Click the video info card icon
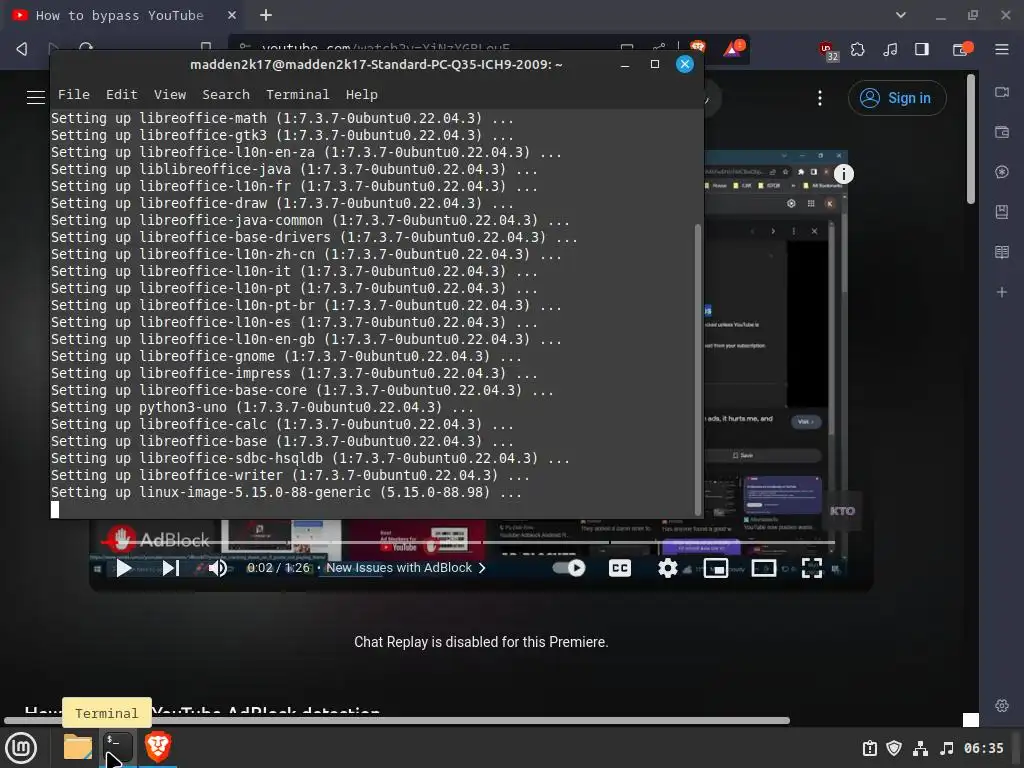Image resolution: width=1024 pixels, height=768 pixels. (843, 174)
